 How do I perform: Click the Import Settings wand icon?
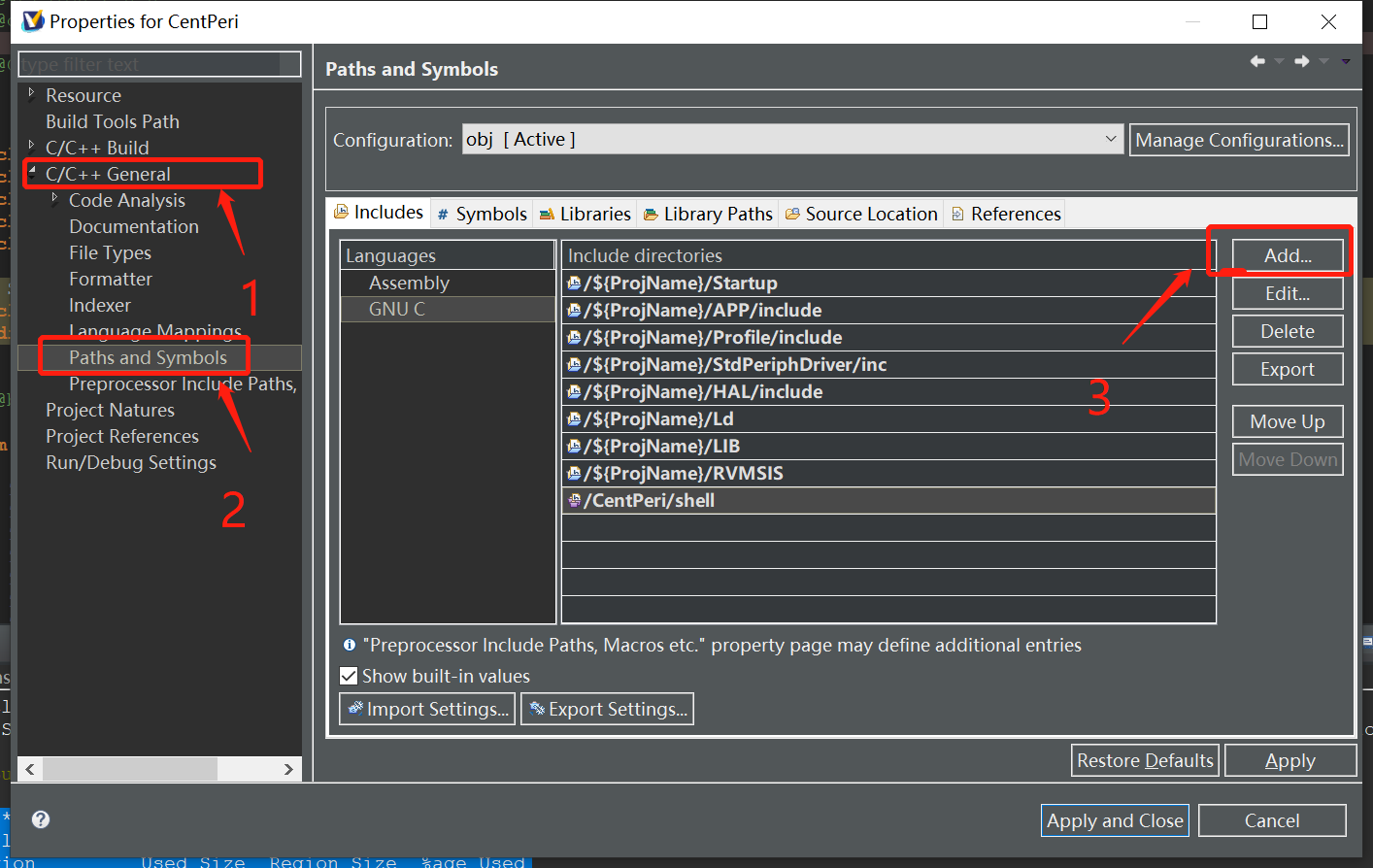point(352,709)
